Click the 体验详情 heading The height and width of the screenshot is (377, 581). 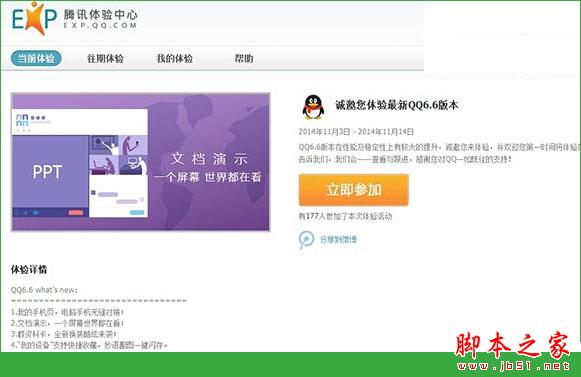29,269
